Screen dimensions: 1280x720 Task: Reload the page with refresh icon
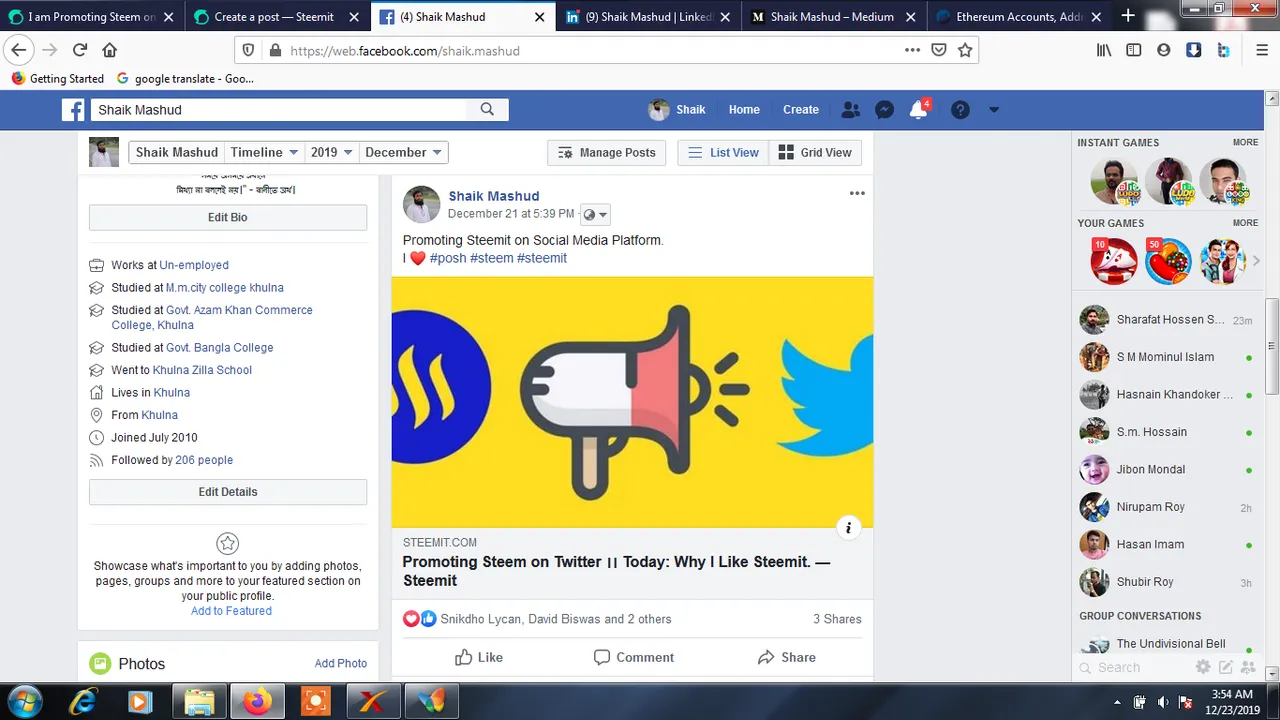[x=80, y=50]
